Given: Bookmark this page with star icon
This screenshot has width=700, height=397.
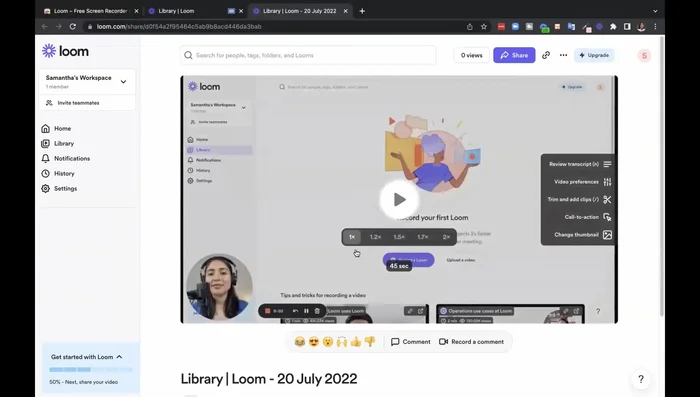Looking at the screenshot, I should pyautogui.click(x=484, y=27).
